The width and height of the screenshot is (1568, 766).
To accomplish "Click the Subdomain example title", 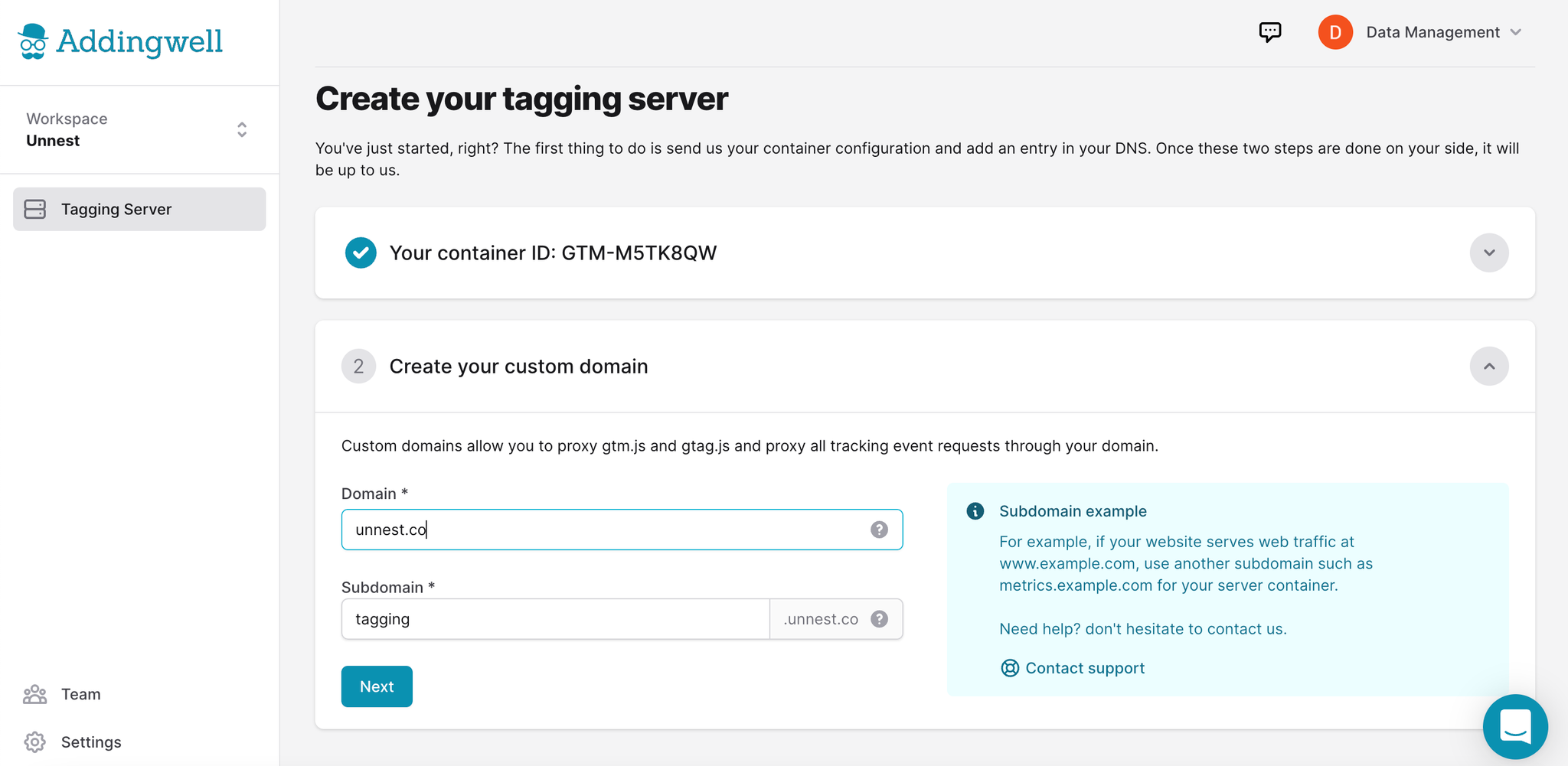I will (1073, 511).
